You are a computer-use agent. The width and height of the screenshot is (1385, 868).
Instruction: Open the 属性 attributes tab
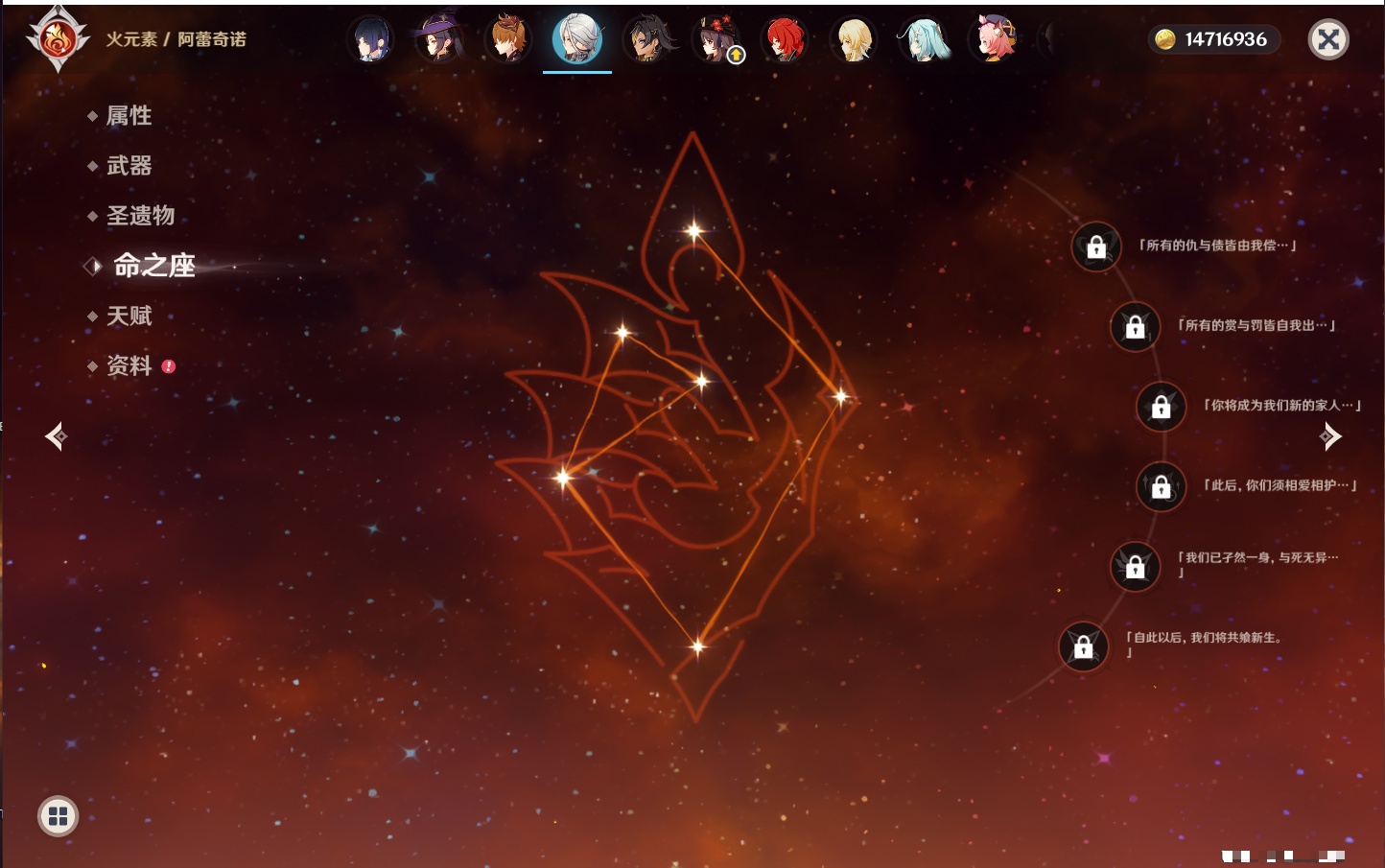(129, 116)
